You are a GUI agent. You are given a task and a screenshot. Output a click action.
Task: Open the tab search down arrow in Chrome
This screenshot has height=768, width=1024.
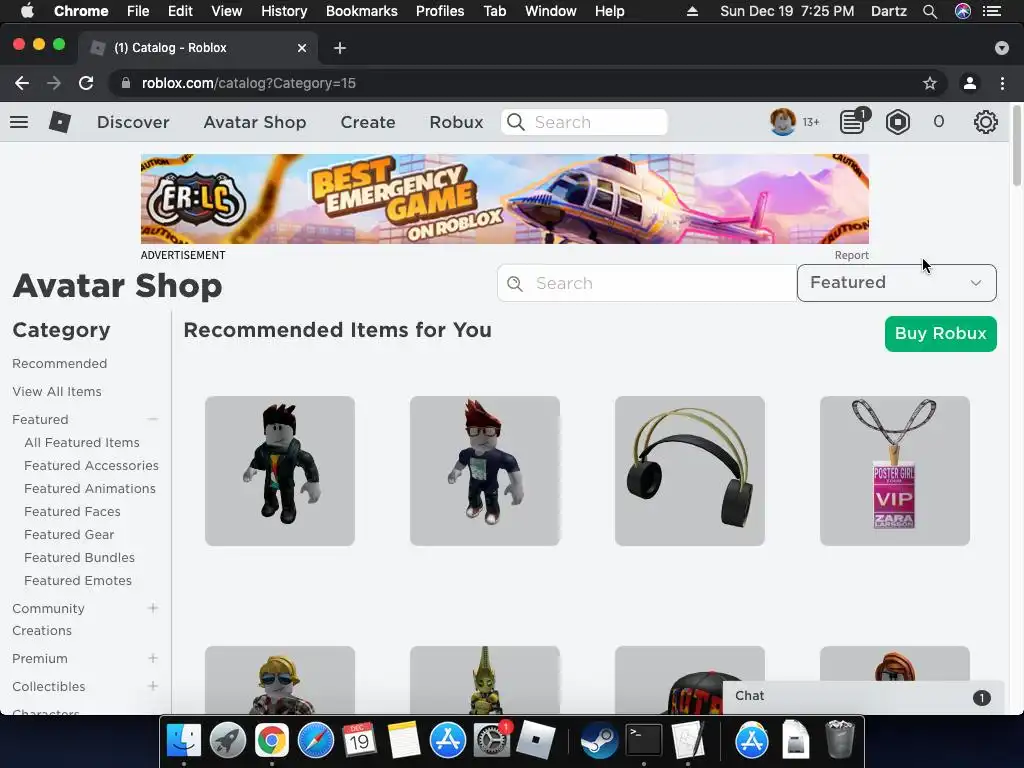(x=1002, y=48)
